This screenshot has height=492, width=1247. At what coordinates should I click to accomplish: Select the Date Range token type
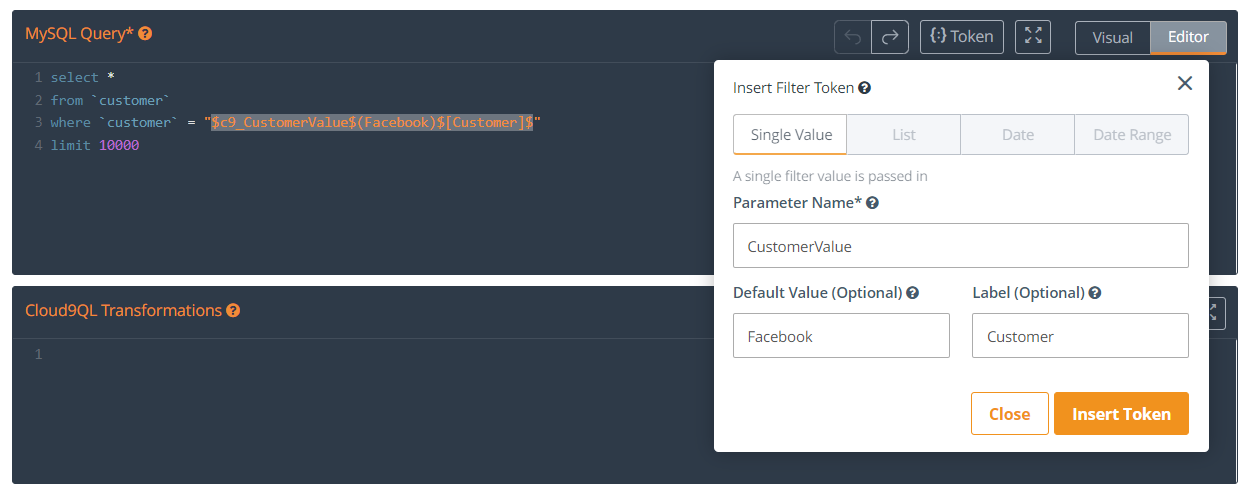click(1132, 135)
